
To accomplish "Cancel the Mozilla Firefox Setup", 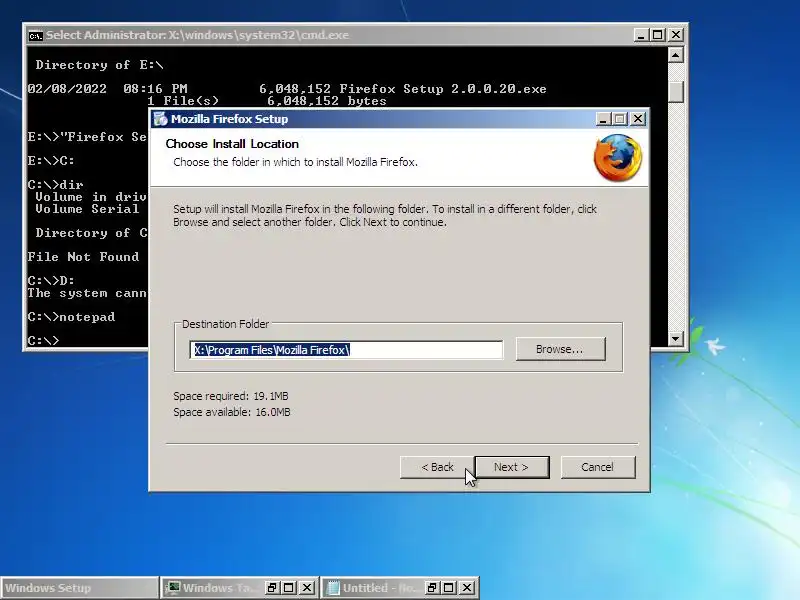I will [x=598, y=467].
